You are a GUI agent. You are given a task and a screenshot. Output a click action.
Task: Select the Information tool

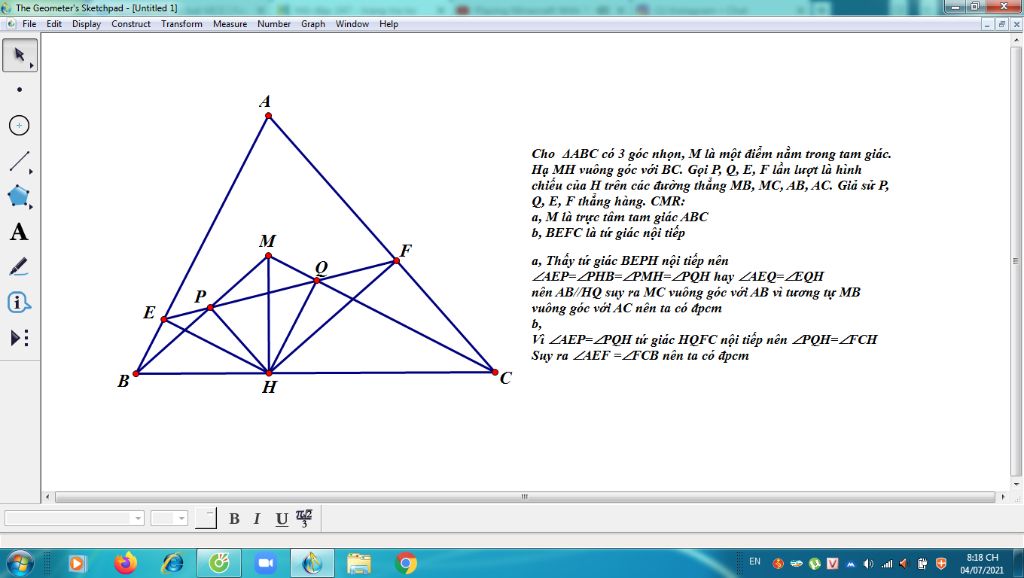point(20,302)
